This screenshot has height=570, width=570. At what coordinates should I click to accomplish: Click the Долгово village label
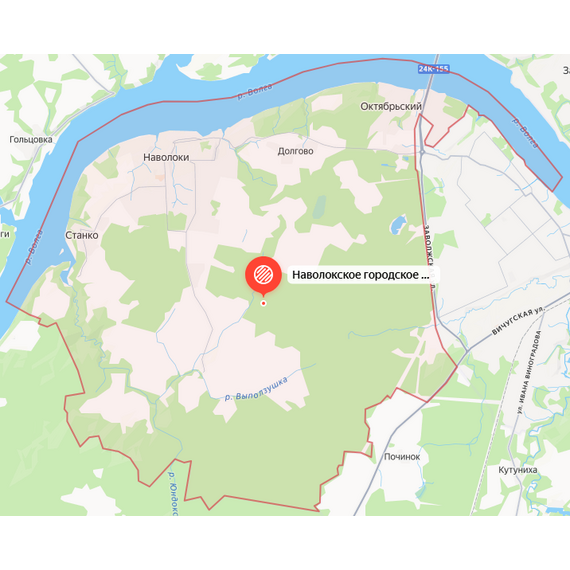pos(296,151)
